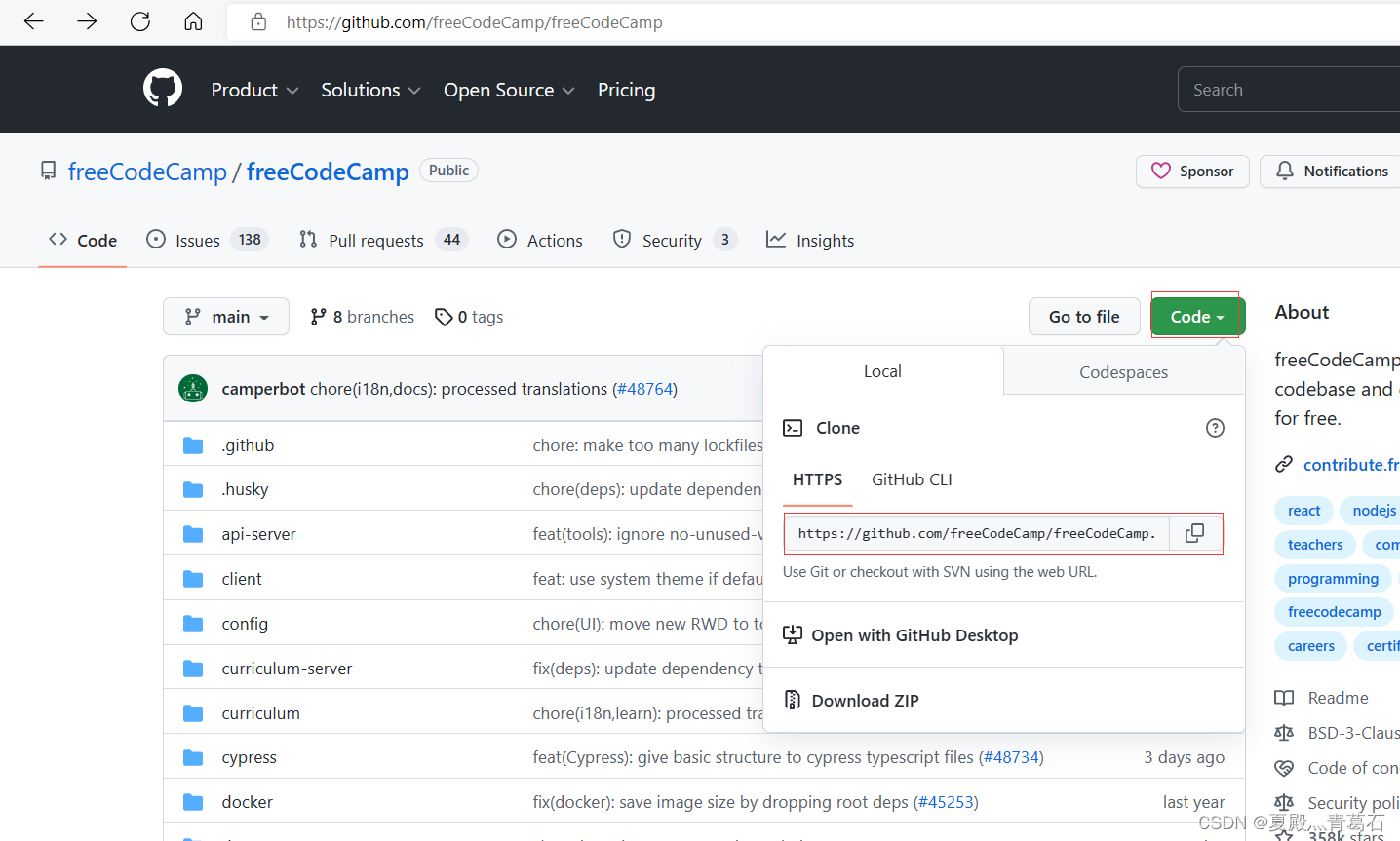
Task: Open the curriculum folder
Action: pyautogui.click(x=260, y=713)
